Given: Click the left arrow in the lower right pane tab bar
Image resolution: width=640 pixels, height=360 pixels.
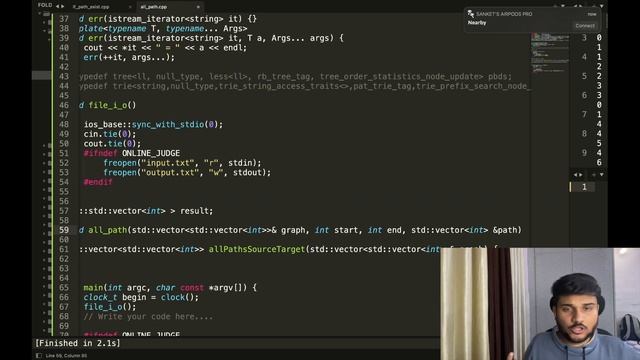Looking at the screenshot, I should pyautogui.click(x=576, y=175).
